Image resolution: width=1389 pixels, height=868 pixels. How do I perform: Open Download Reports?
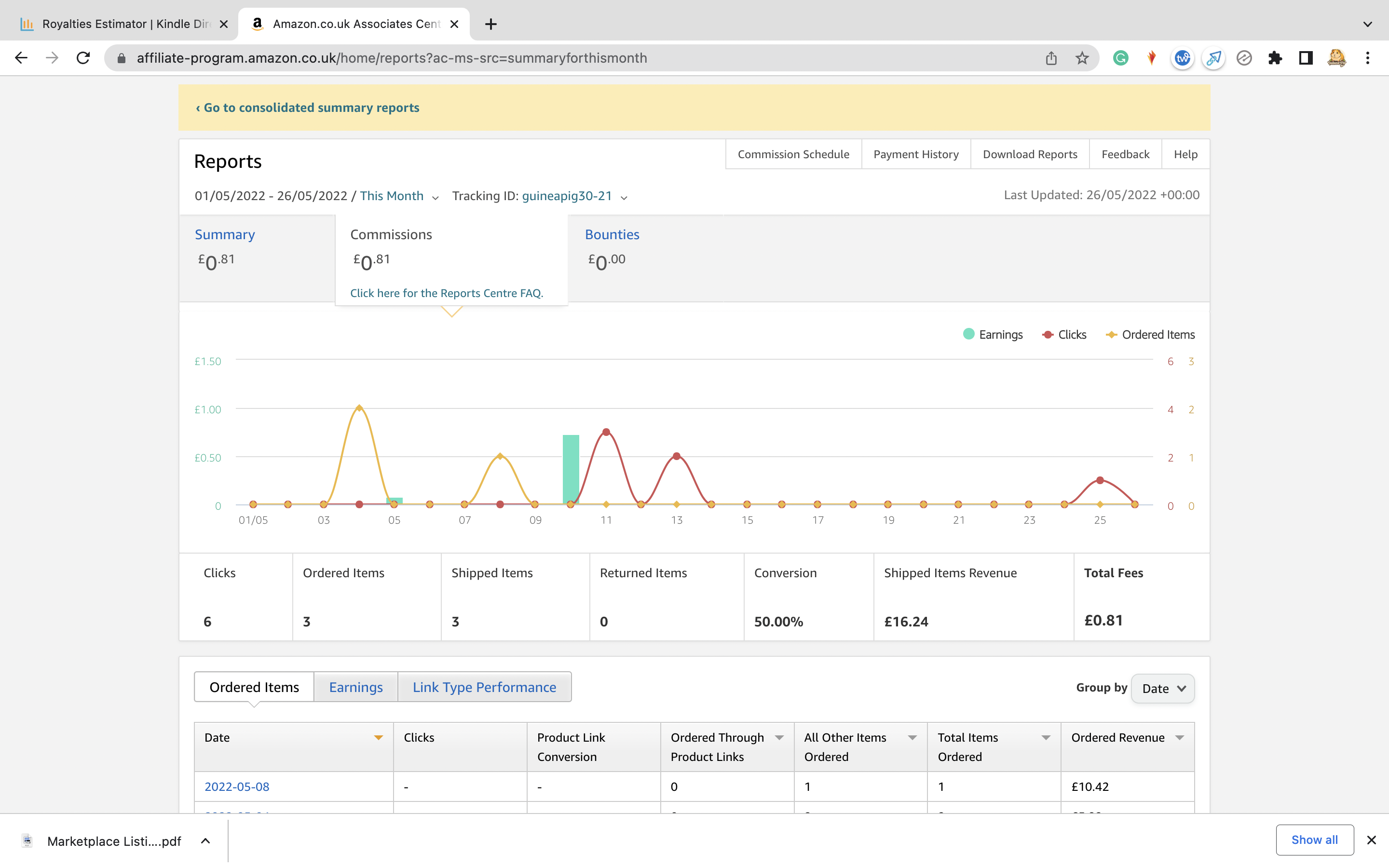click(x=1030, y=154)
